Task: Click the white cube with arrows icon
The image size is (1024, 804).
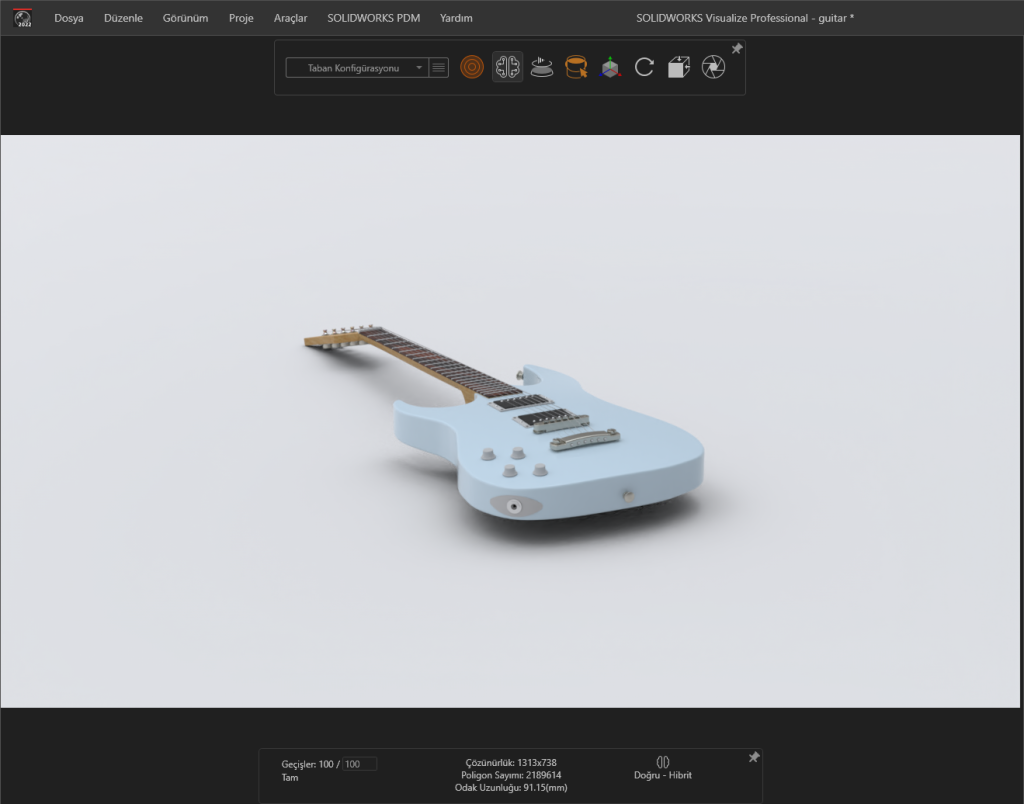Action: pyautogui.click(x=679, y=67)
